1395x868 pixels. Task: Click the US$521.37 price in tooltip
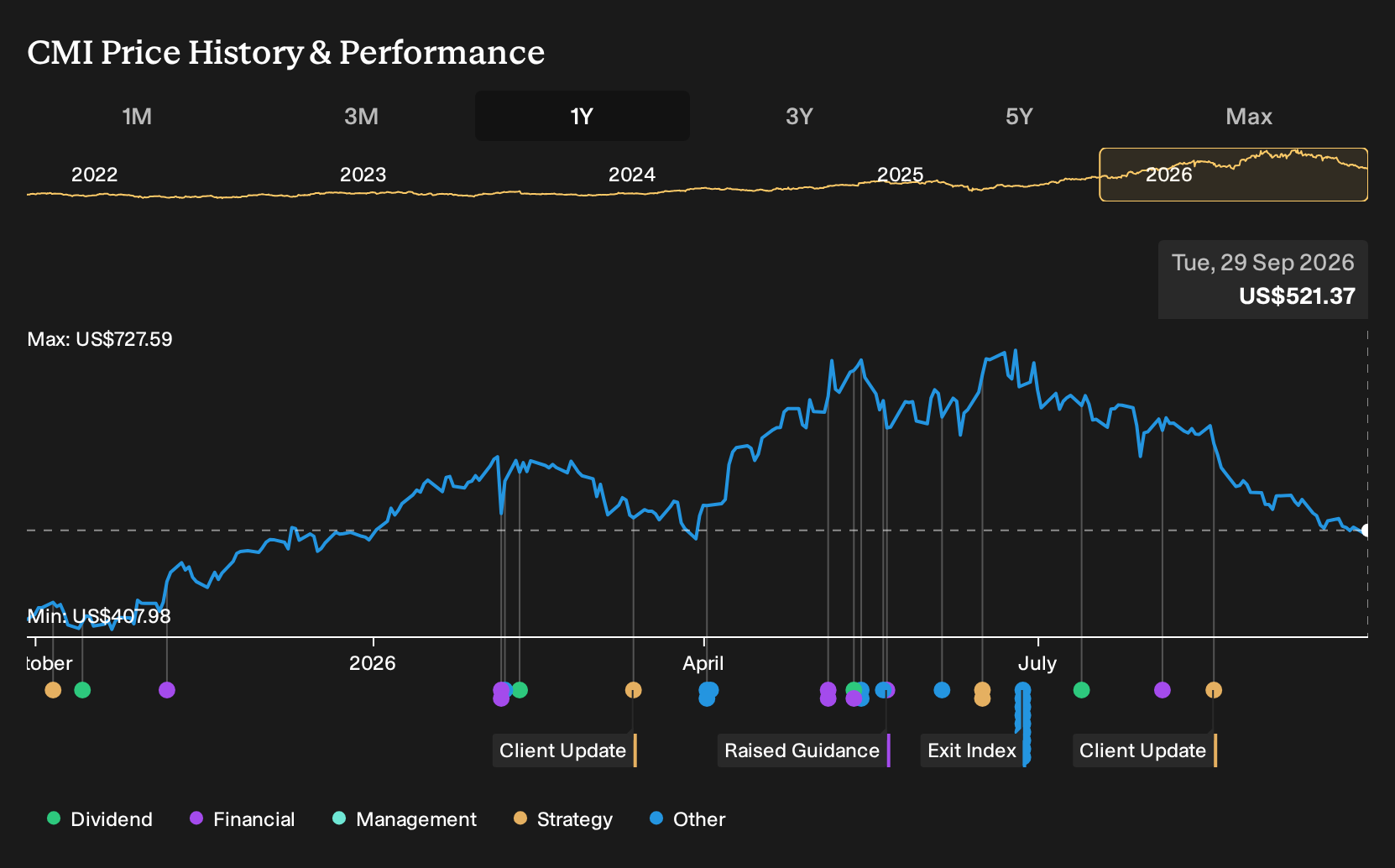tap(1297, 296)
